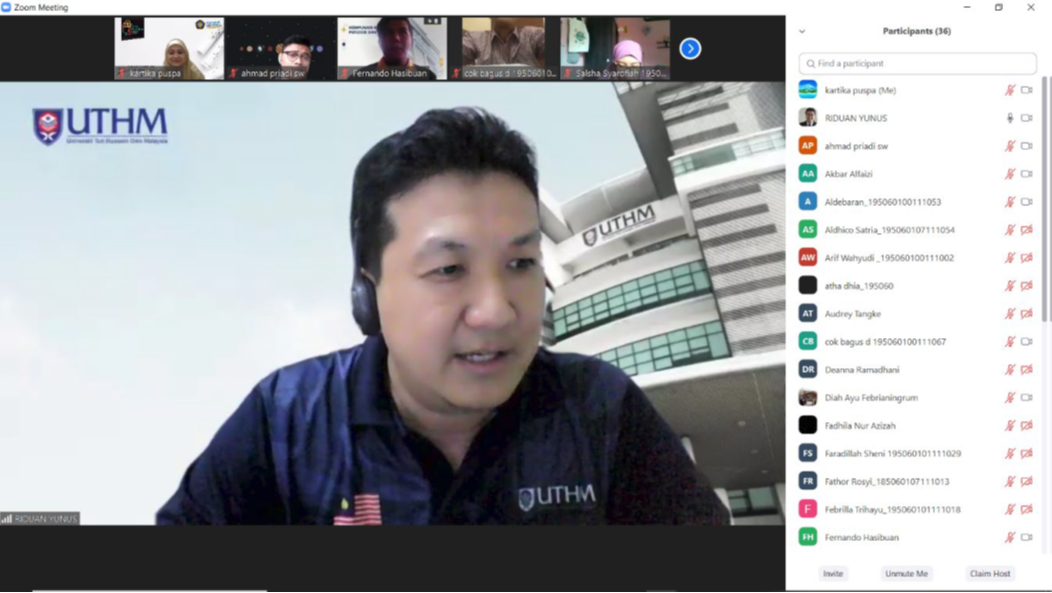
Task: Minimize the Zoom Meeting window
Action: pyautogui.click(x=967, y=7)
